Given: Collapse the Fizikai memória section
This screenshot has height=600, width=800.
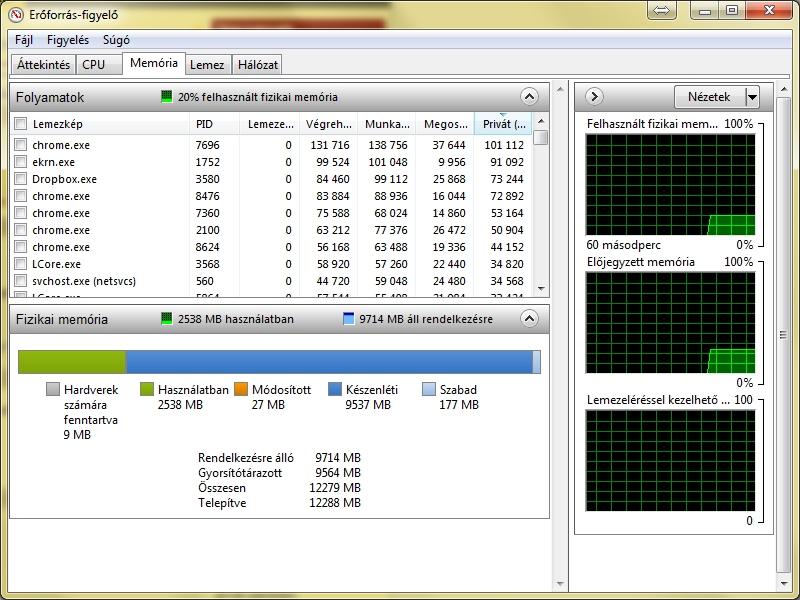Looking at the screenshot, I should [x=529, y=319].
